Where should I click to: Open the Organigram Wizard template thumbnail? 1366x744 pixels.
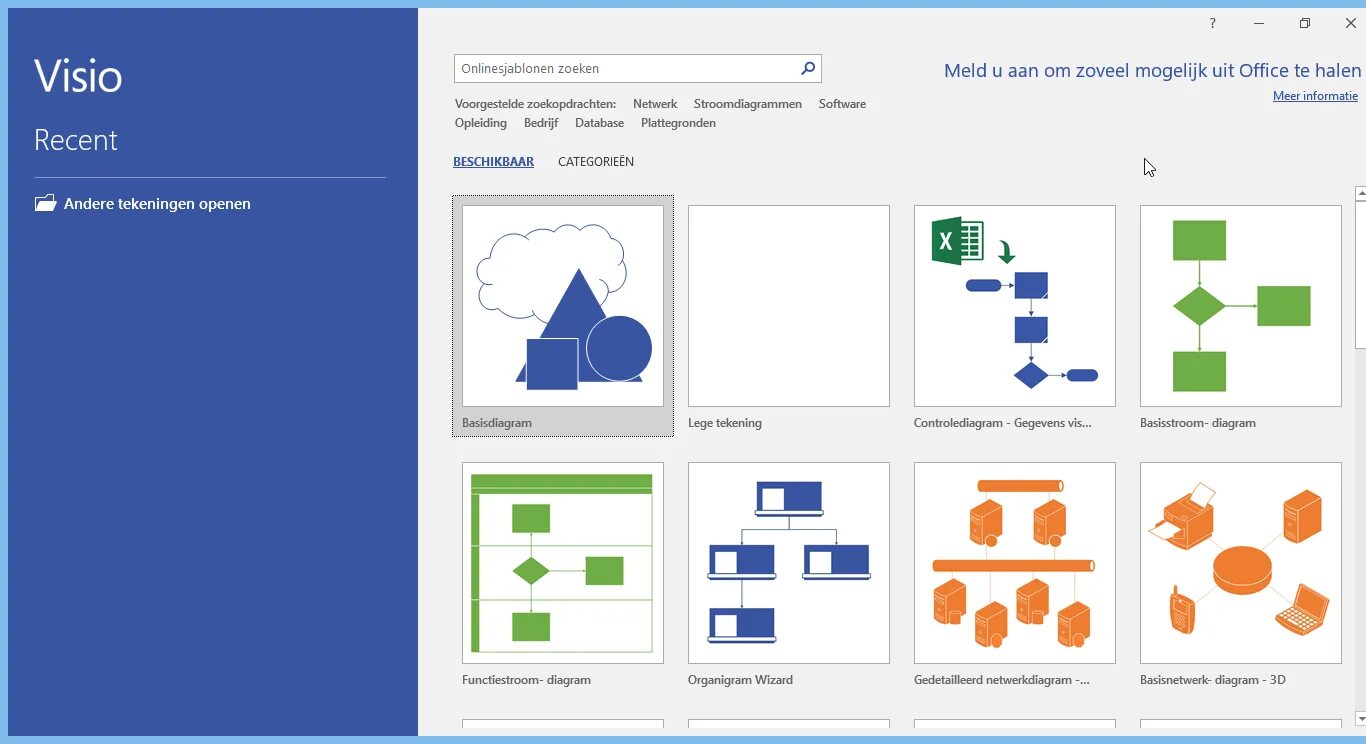(789, 563)
